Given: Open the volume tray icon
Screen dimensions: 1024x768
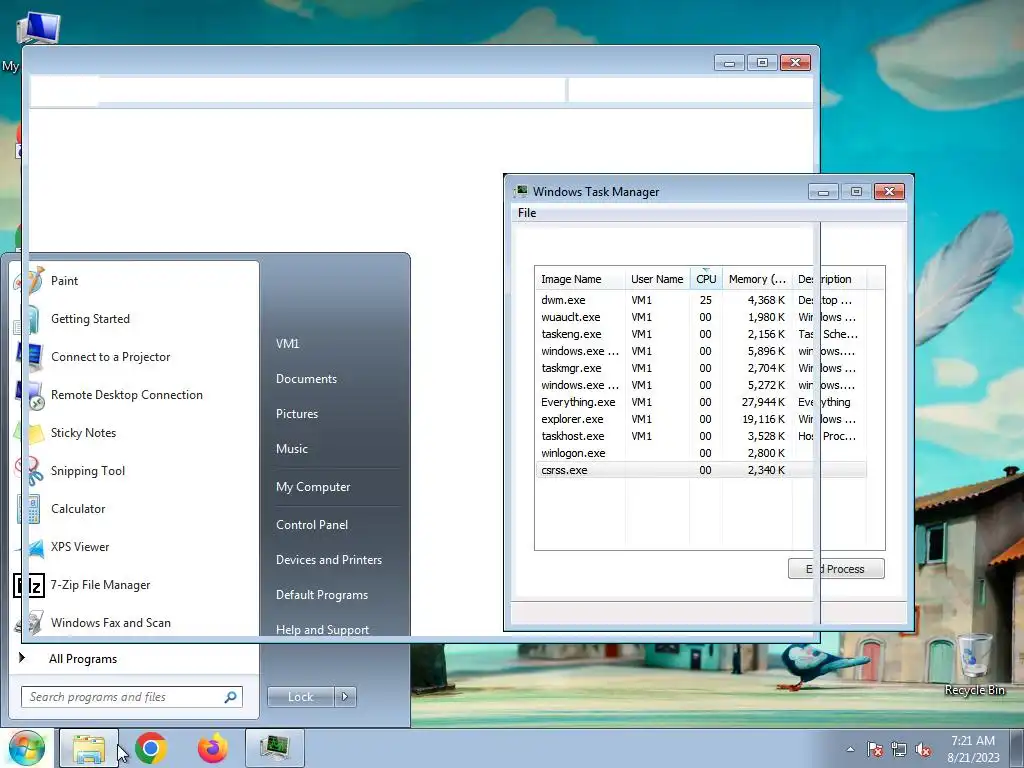Looking at the screenshot, I should coord(923,749).
